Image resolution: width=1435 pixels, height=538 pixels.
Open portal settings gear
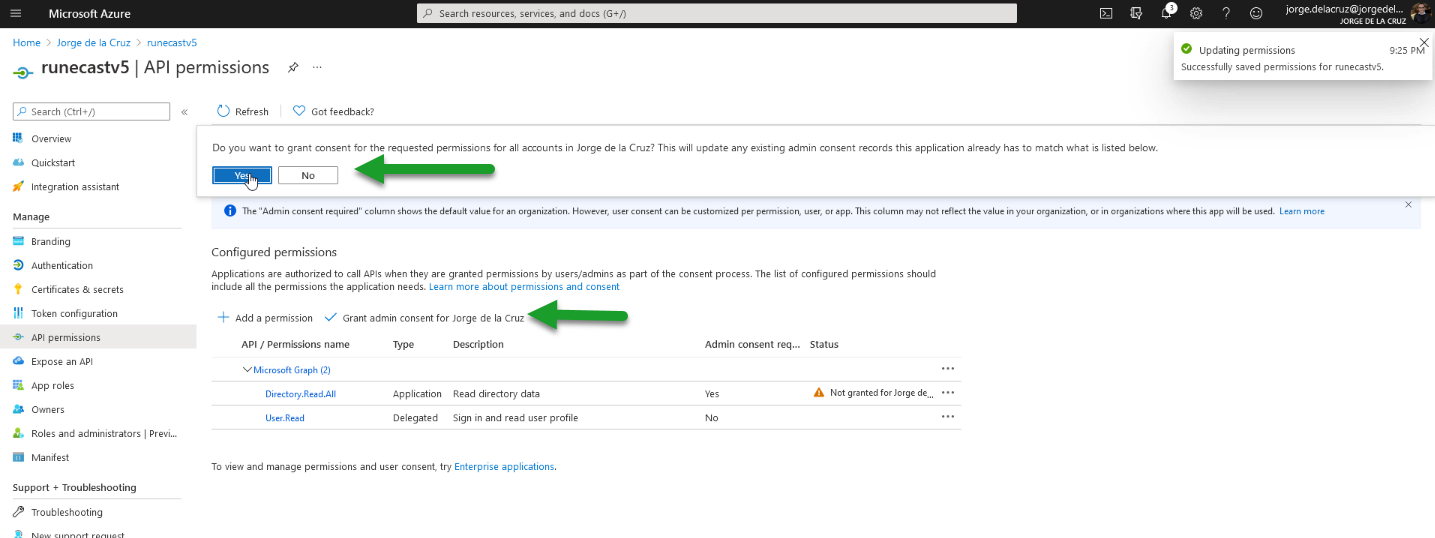pos(1196,13)
